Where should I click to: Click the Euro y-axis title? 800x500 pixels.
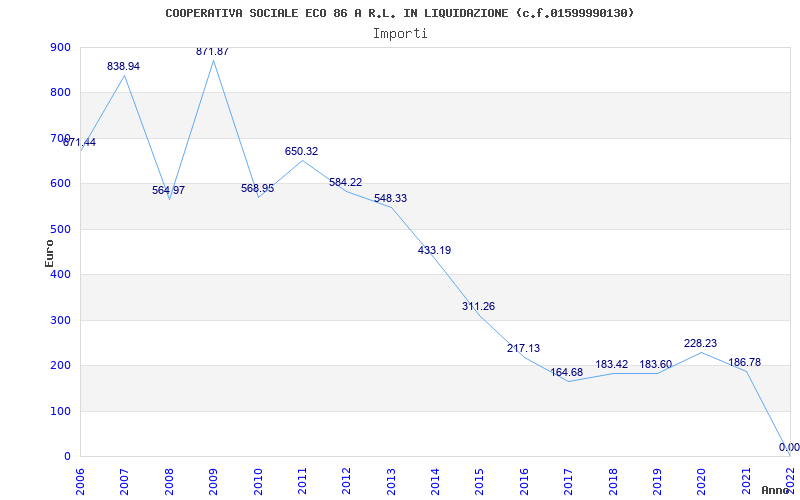click(x=49, y=252)
